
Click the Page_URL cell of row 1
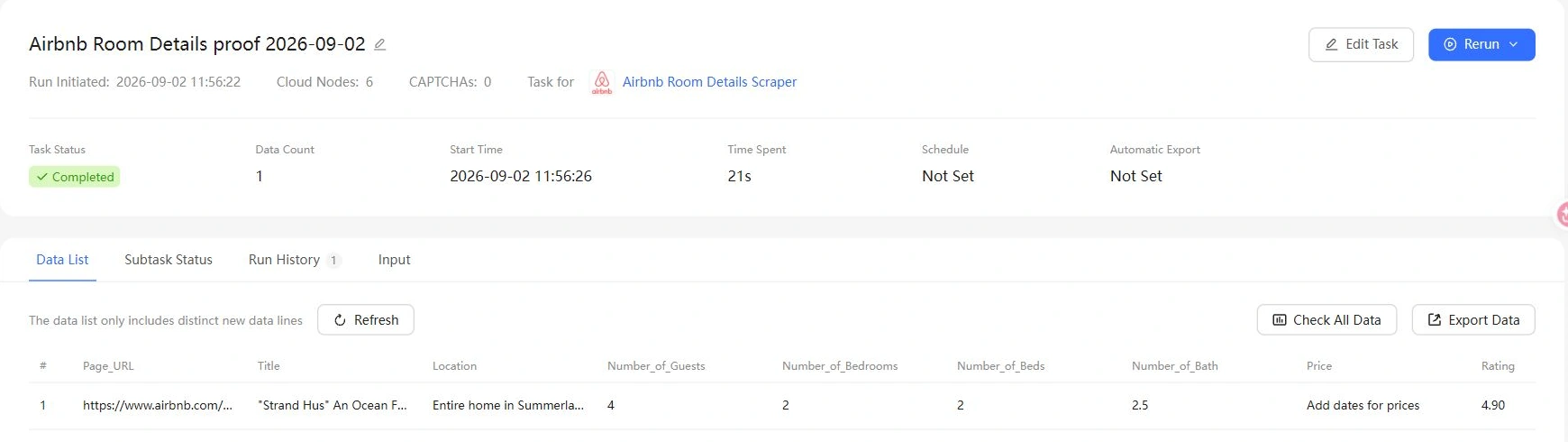(158, 406)
